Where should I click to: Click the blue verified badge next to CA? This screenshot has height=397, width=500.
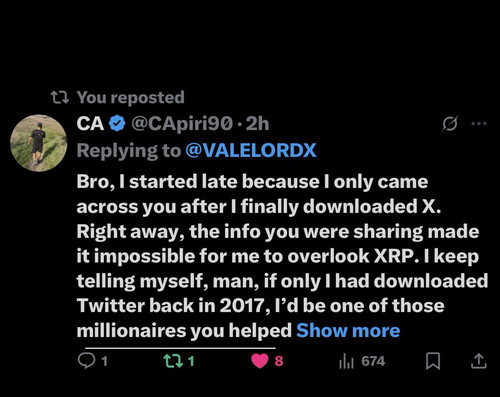[x=117, y=123]
